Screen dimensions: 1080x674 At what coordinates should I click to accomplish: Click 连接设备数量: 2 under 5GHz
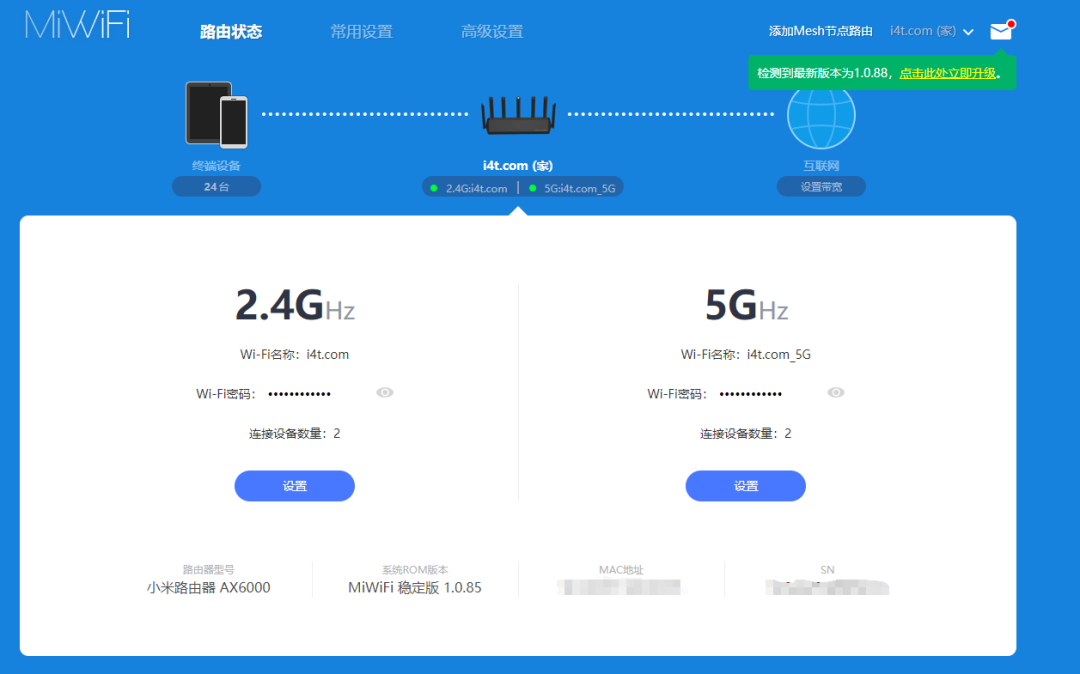pyautogui.click(x=745, y=434)
